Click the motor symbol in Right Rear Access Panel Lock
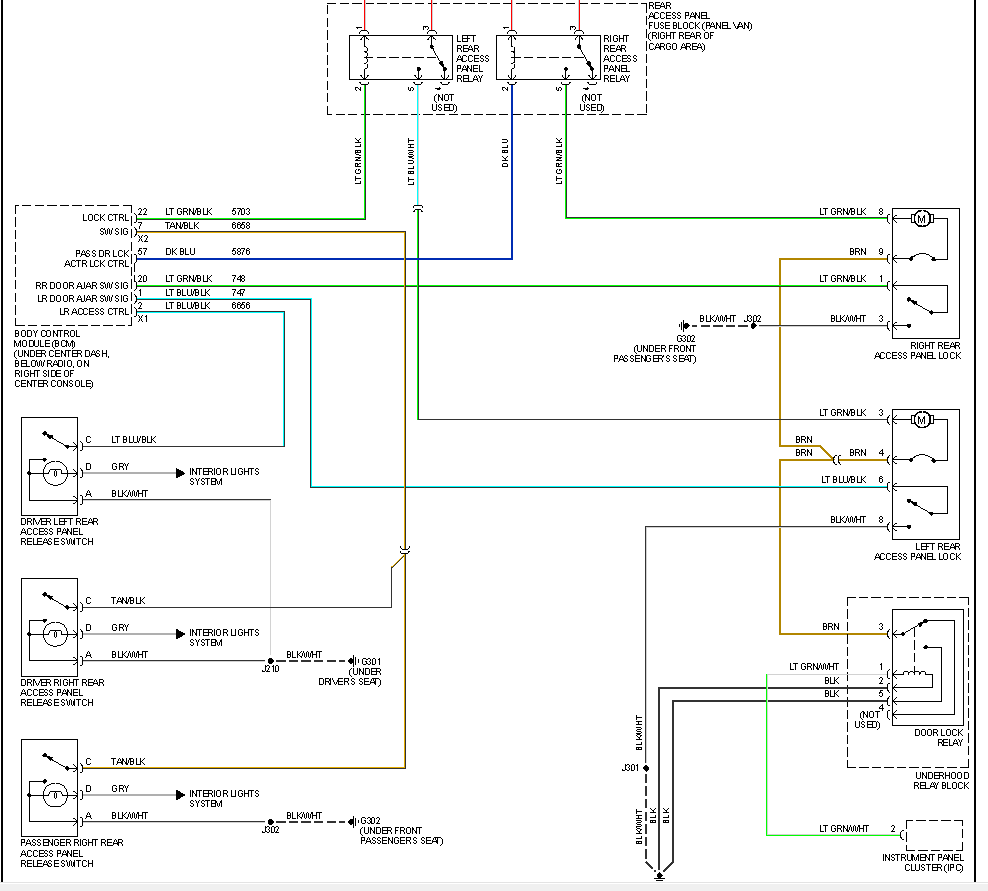The height and width of the screenshot is (891, 988). tap(922, 218)
